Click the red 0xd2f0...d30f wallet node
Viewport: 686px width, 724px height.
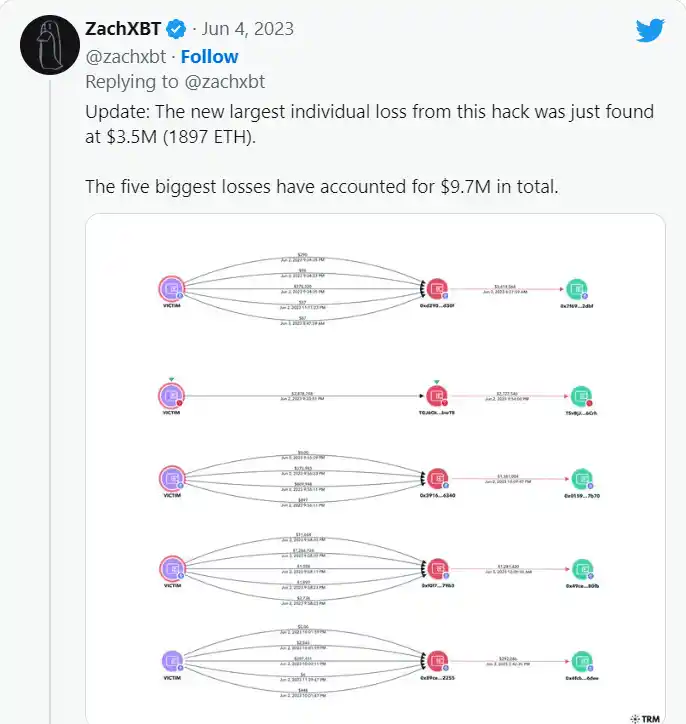point(437,289)
